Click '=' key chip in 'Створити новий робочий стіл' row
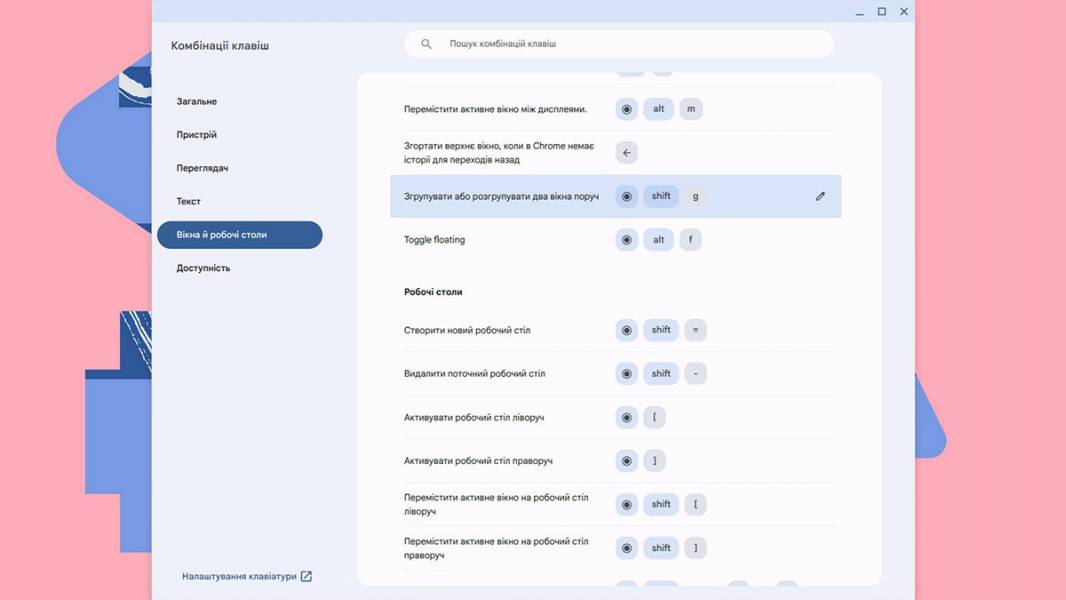This screenshot has height=600, width=1066. [x=695, y=330]
